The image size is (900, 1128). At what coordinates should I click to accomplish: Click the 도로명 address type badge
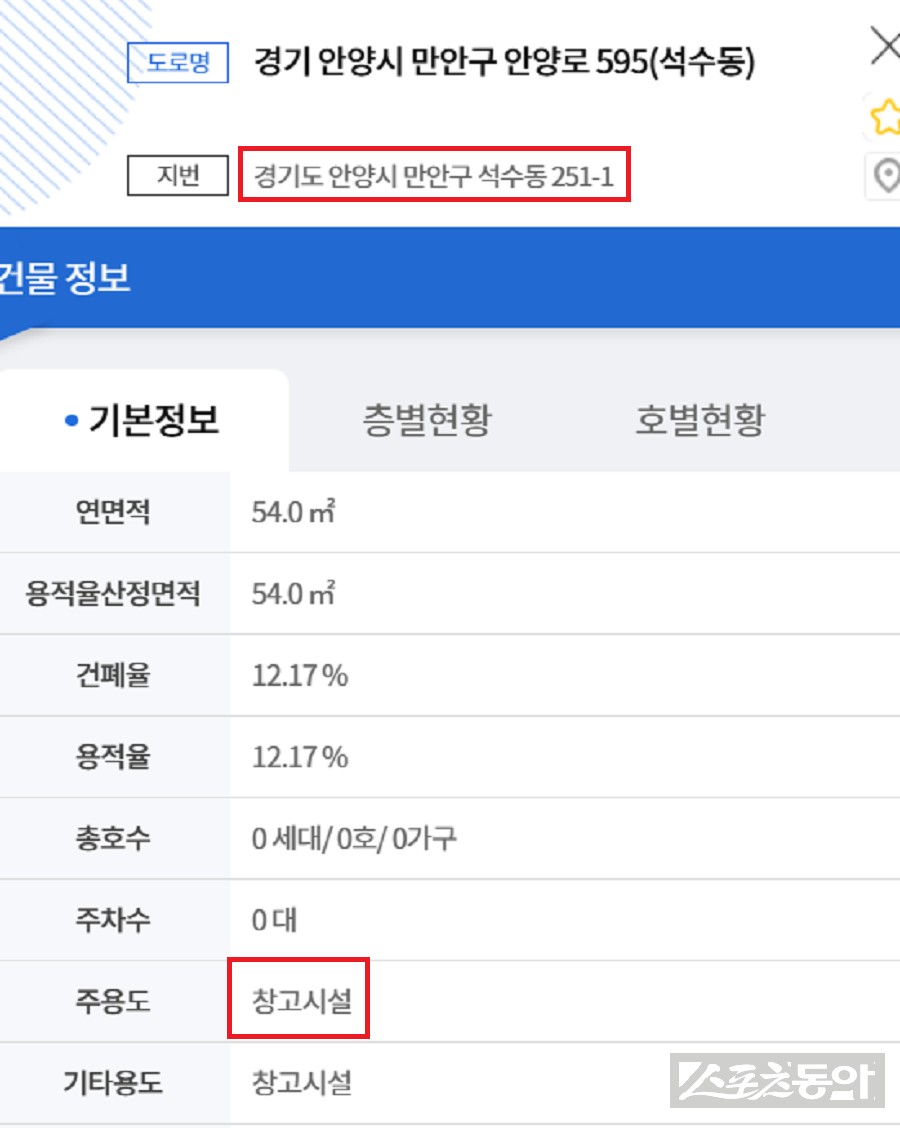(x=177, y=62)
